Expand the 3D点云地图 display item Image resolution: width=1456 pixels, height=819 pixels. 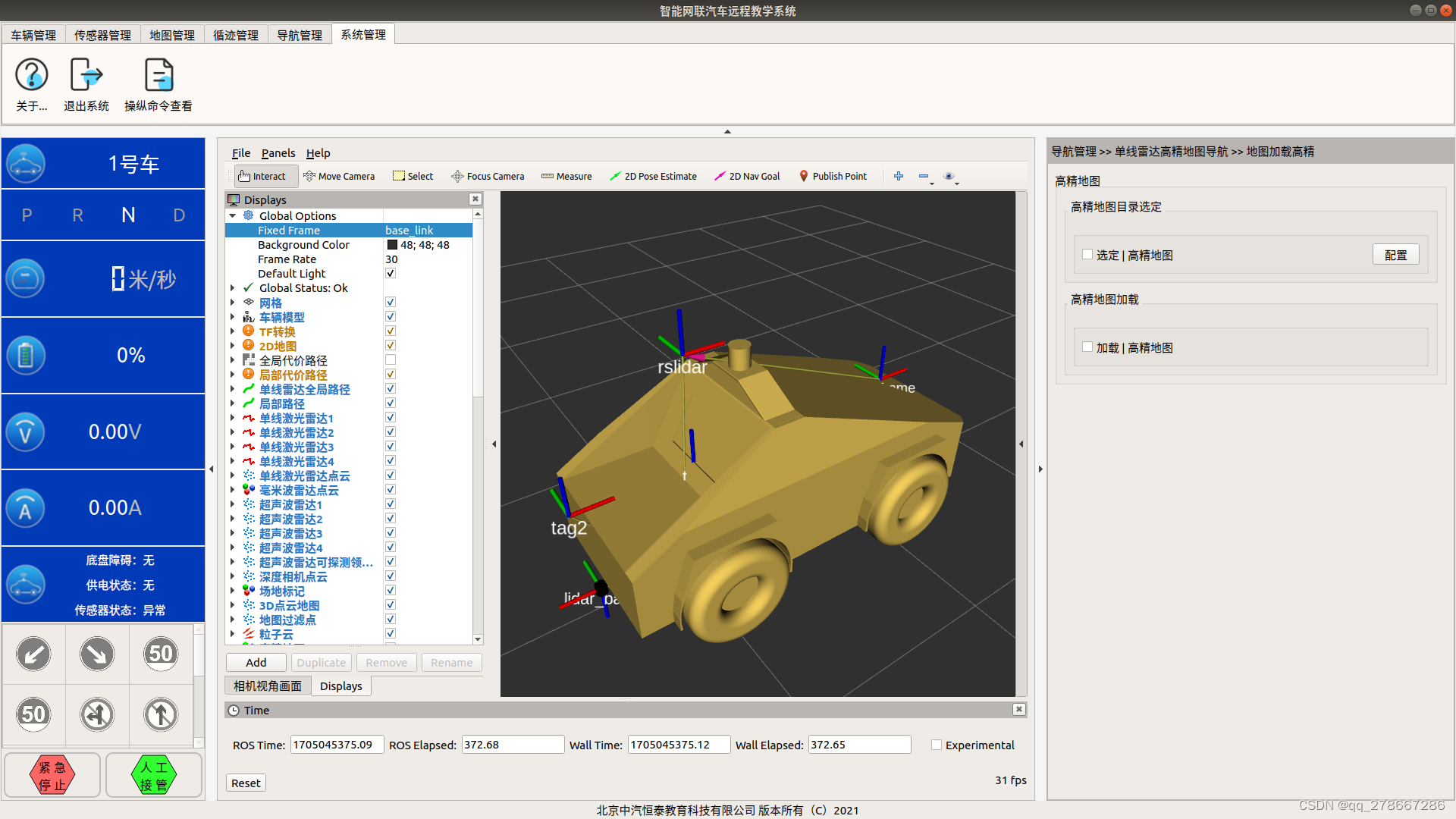pyautogui.click(x=232, y=605)
